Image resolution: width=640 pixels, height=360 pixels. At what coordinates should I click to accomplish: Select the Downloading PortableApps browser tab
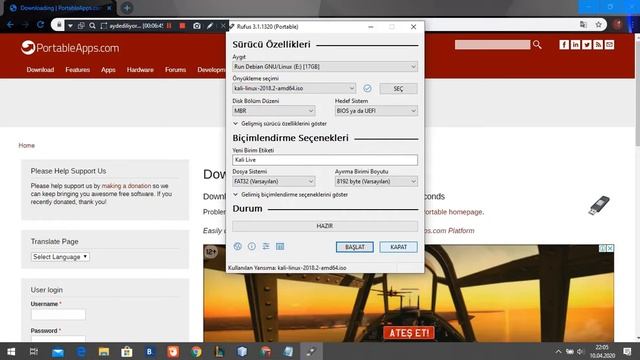point(60,8)
